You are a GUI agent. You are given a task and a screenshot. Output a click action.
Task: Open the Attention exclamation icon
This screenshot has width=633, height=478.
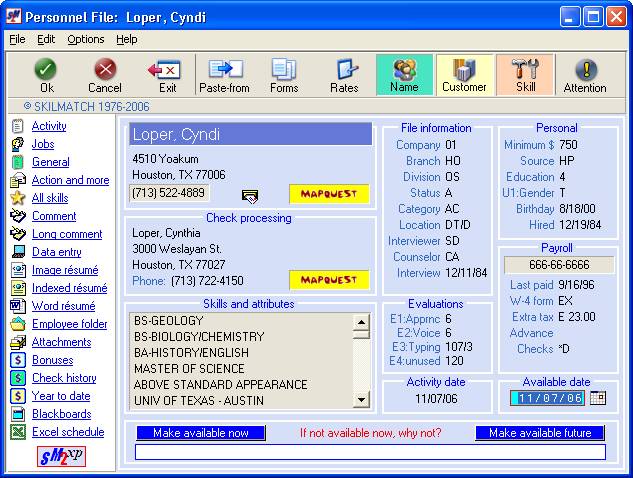[586, 69]
